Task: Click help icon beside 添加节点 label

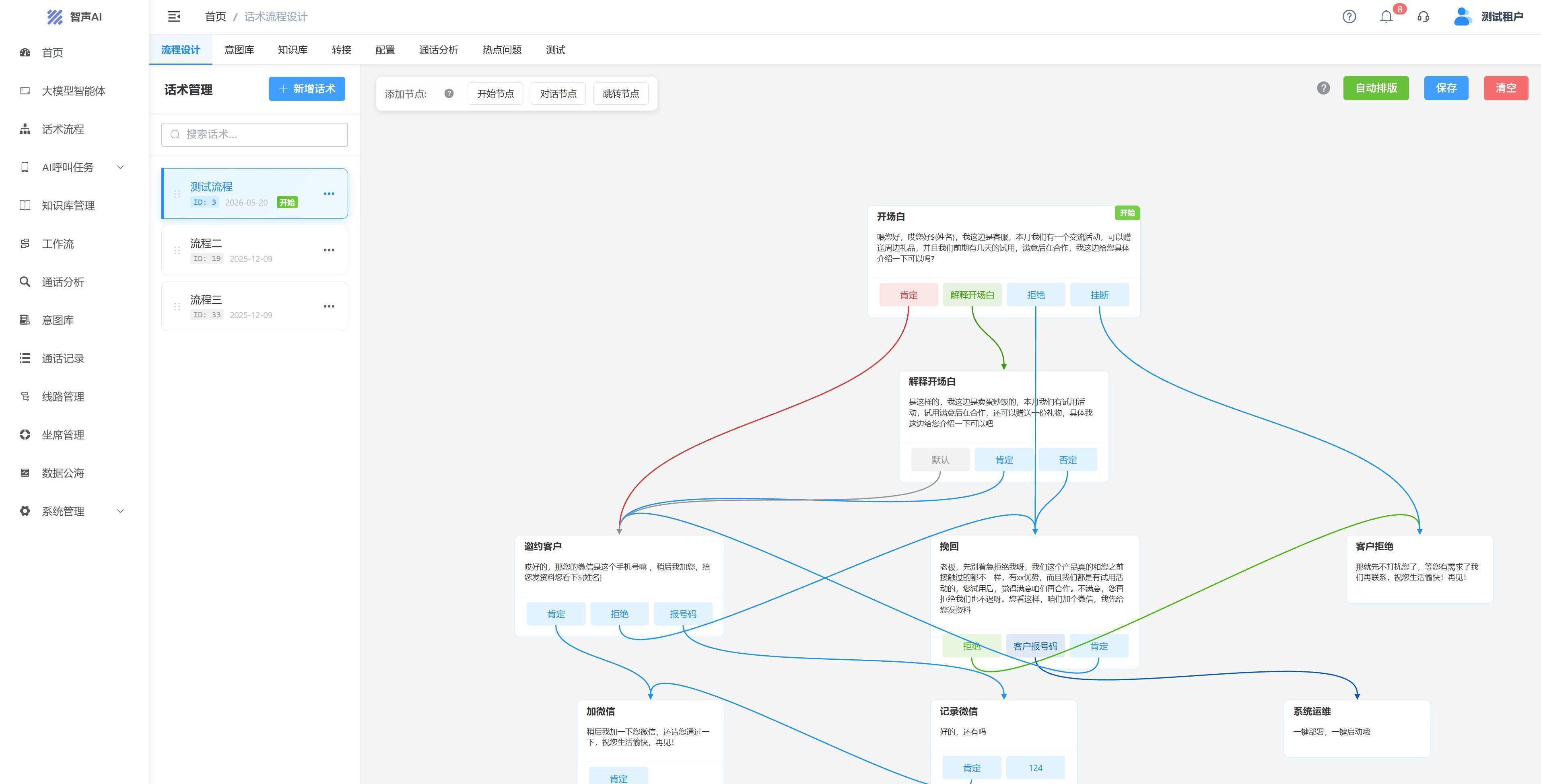Action: (449, 93)
